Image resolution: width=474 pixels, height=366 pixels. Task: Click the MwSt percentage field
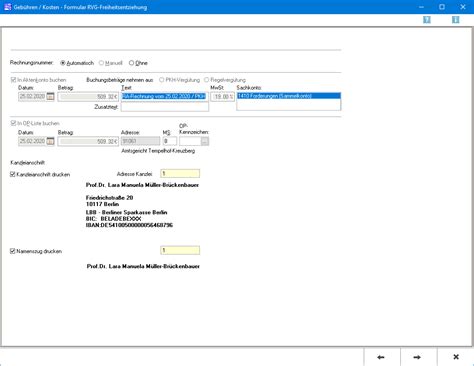[x=223, y=96]
